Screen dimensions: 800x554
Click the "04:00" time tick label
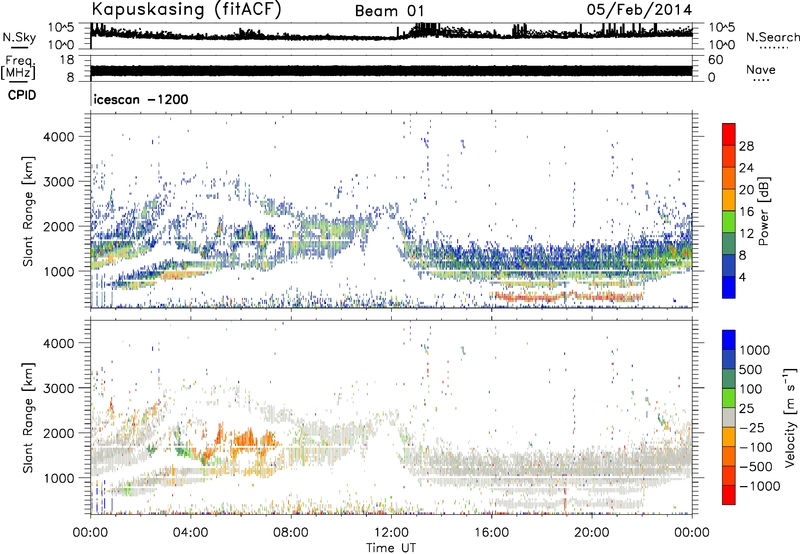(x=190, y=533)
